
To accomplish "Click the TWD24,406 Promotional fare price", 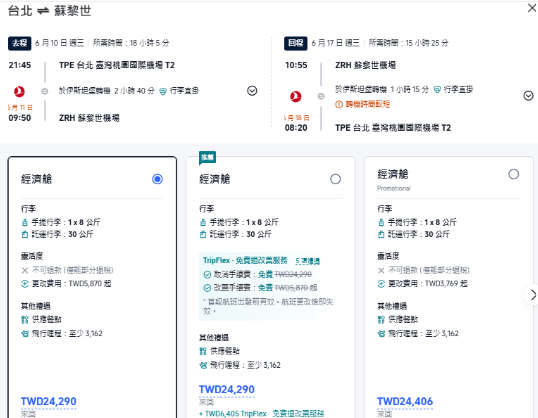I will (x=405, y=401).
